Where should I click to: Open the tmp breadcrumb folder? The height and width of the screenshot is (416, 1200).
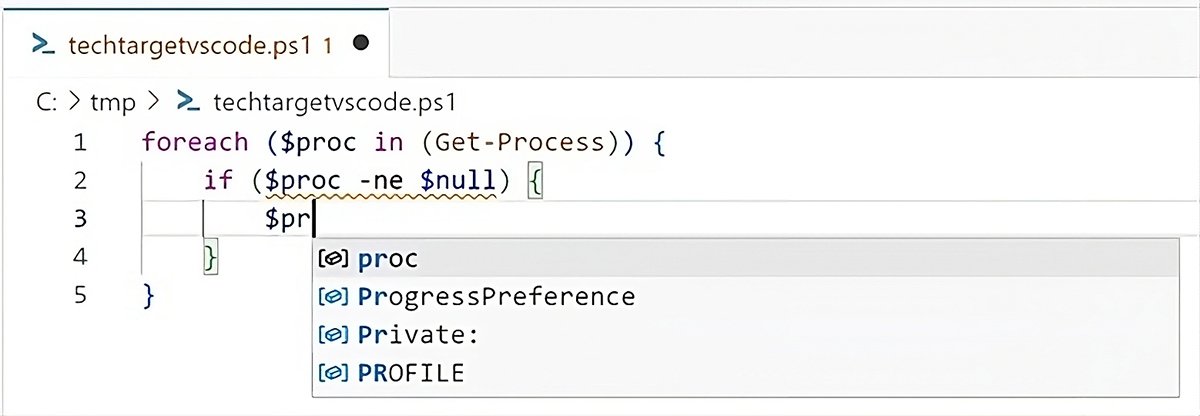[112, 101]
